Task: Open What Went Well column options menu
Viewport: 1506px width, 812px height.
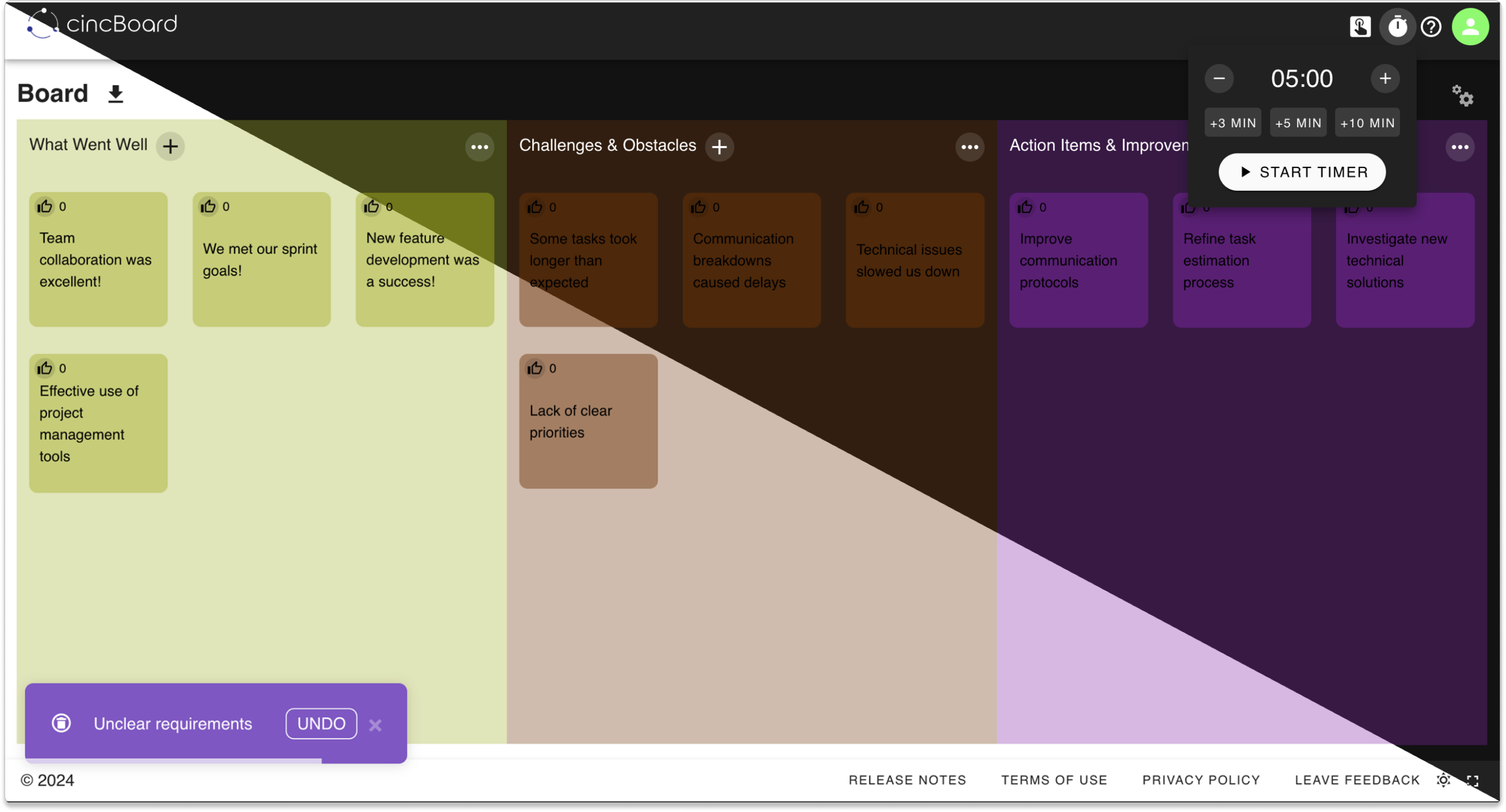Action: tap(479, 147)
